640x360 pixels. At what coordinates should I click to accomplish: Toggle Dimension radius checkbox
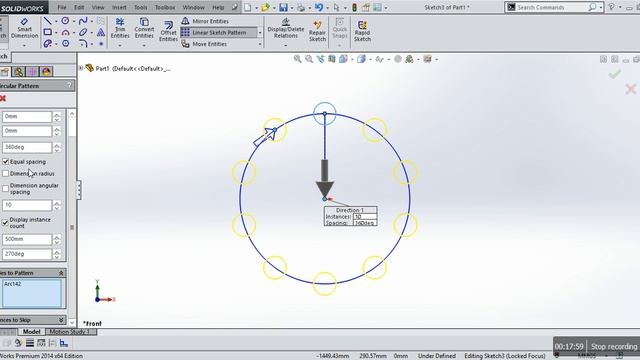tap(5, 173)
